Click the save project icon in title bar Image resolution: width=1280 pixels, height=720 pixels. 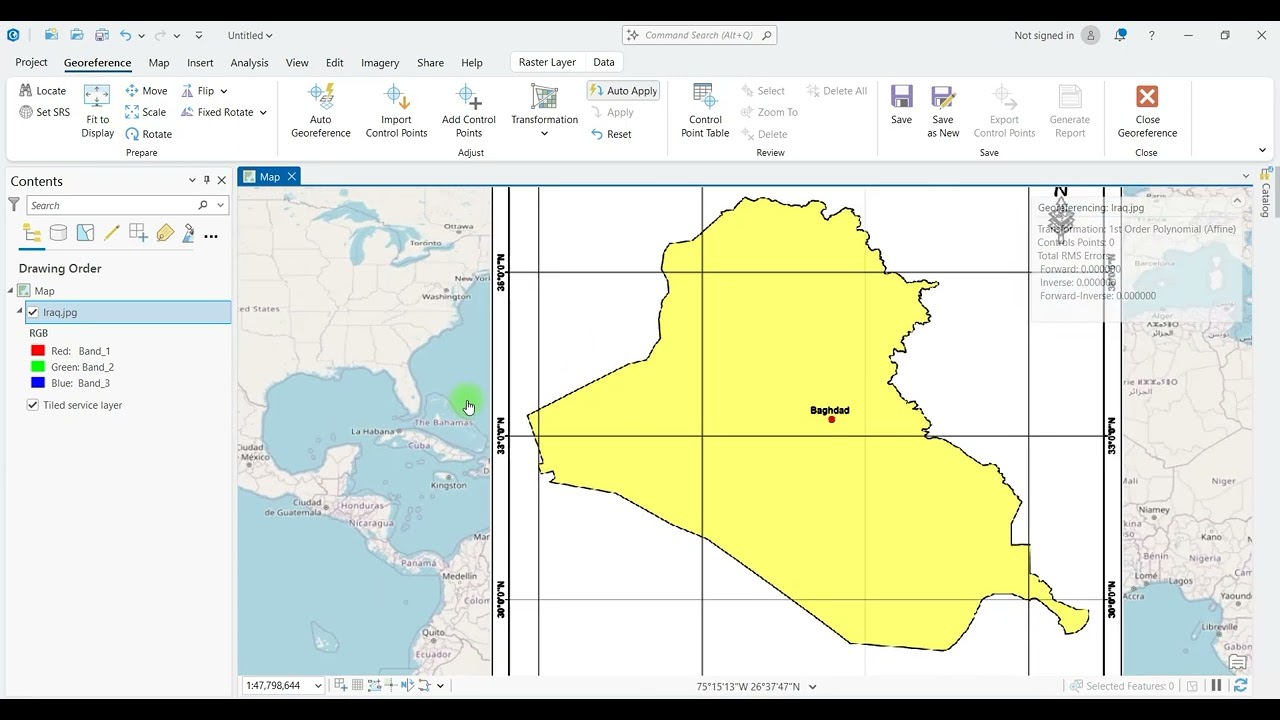pyautogui.click(x=101, y=35)
